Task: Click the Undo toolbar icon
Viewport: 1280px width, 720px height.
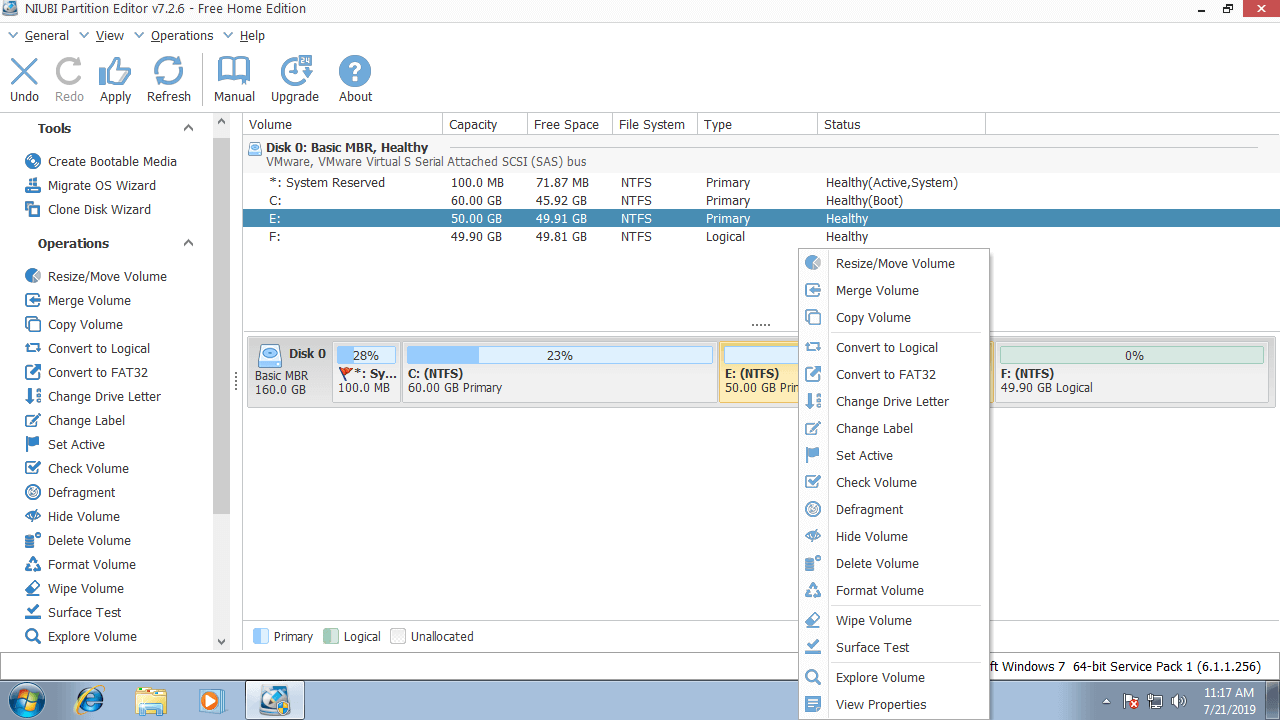Action: point(24,72)
